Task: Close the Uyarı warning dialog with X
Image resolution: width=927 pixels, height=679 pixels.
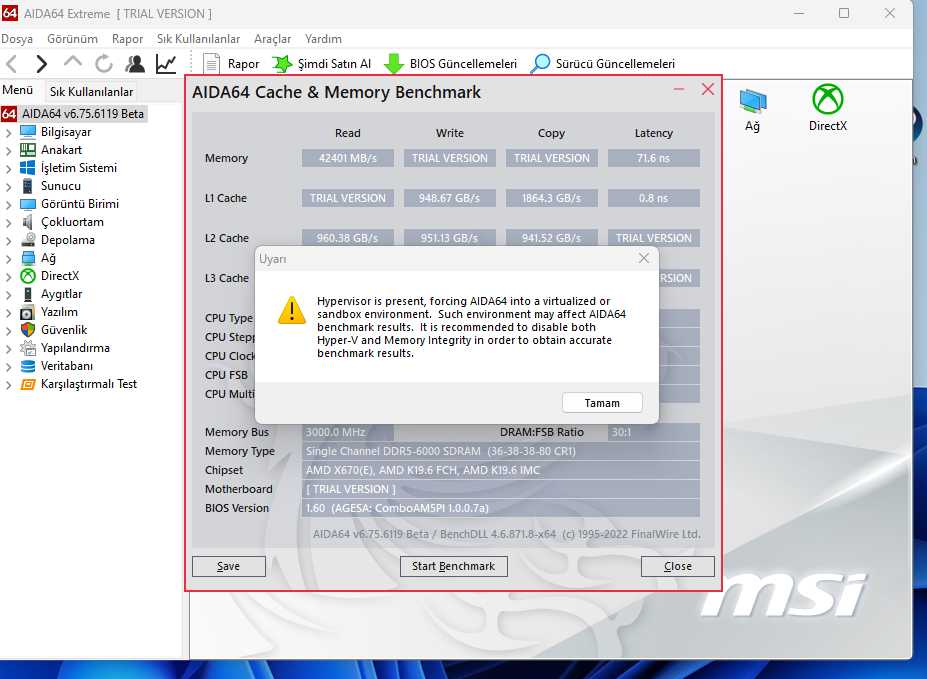Action: pos(644,258)
